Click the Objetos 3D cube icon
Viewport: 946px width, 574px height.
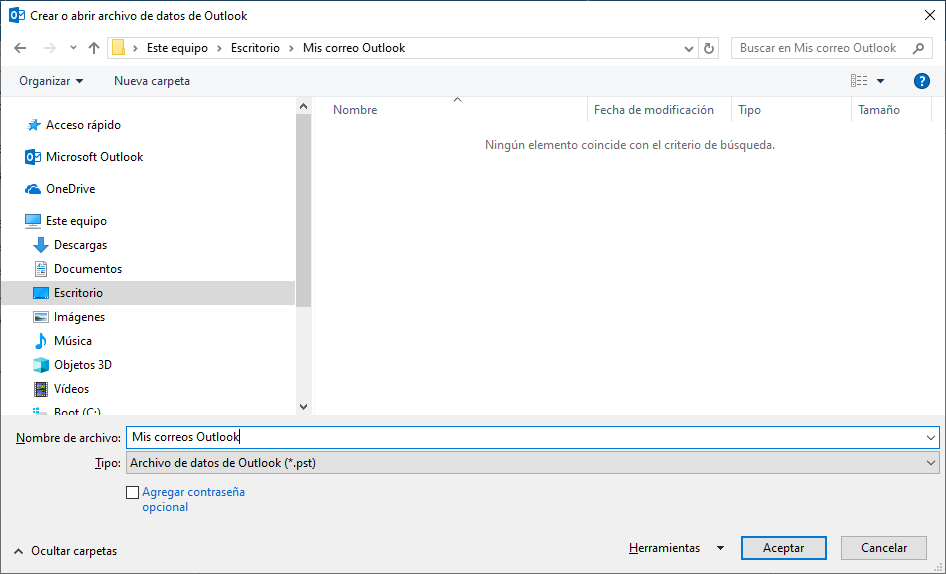40,365
